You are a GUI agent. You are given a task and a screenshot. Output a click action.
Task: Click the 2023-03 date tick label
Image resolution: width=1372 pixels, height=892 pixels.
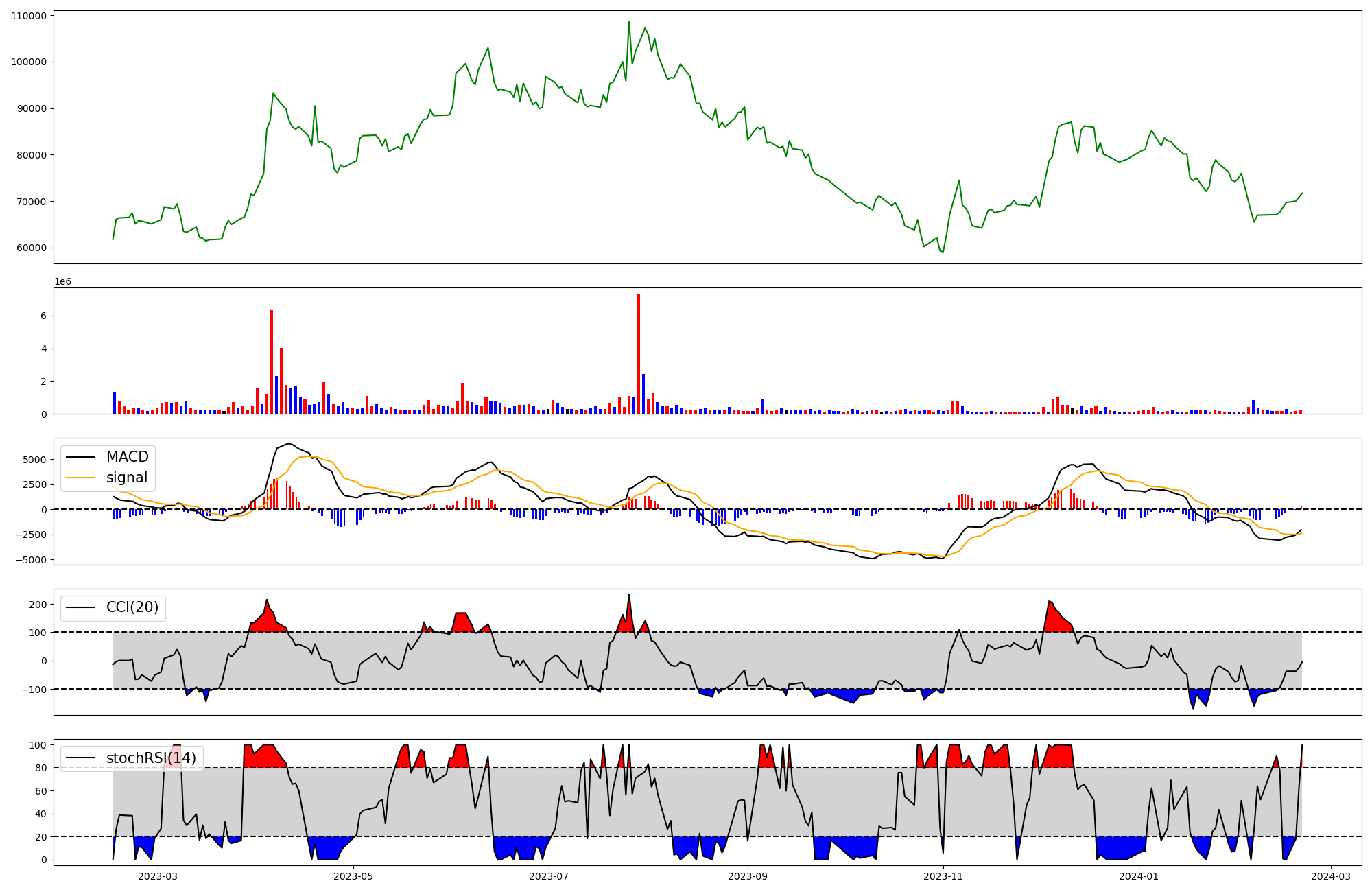click(158, 876)
